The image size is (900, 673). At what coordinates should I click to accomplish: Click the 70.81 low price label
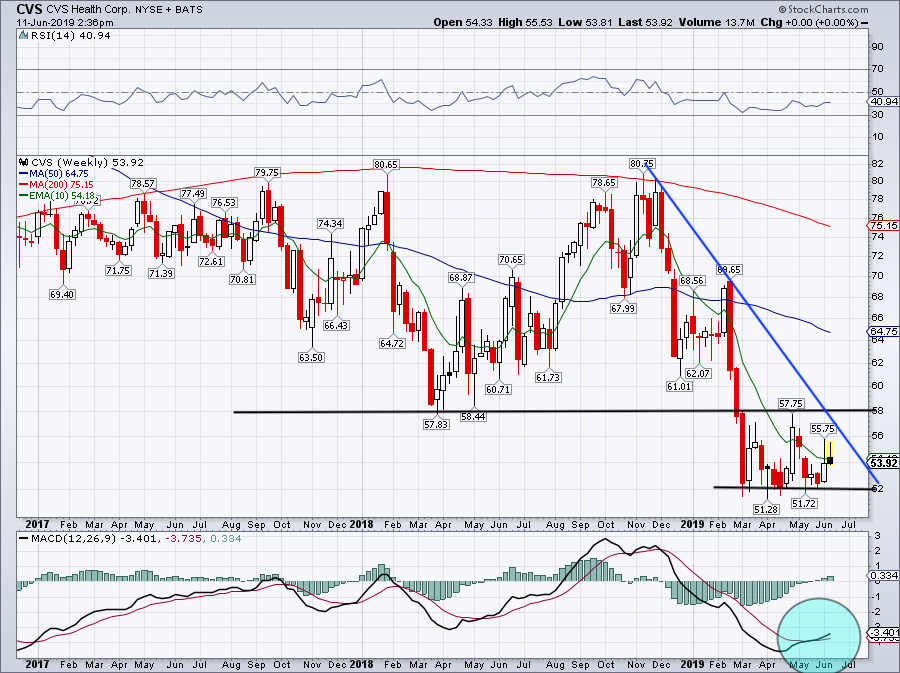tap(243, 280)
